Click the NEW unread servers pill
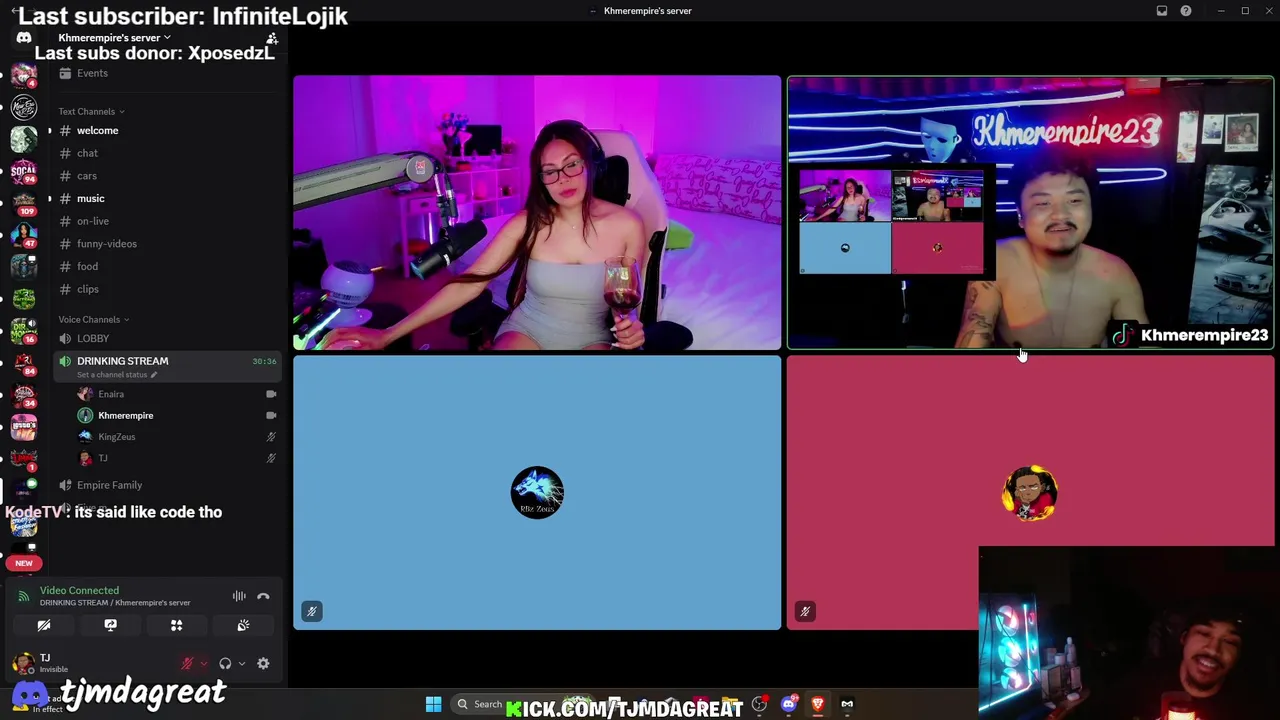 tap(24, 563)
